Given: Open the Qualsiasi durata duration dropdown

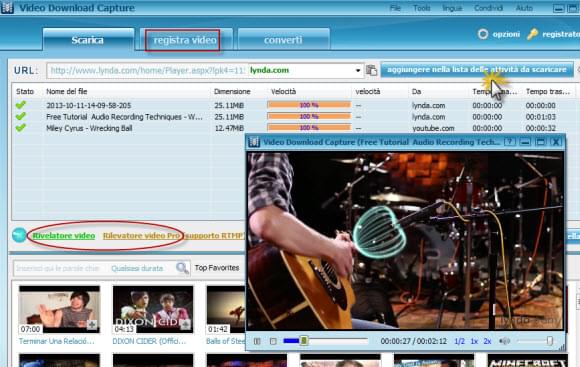Looking at the screenshot, I should point(137,268).
